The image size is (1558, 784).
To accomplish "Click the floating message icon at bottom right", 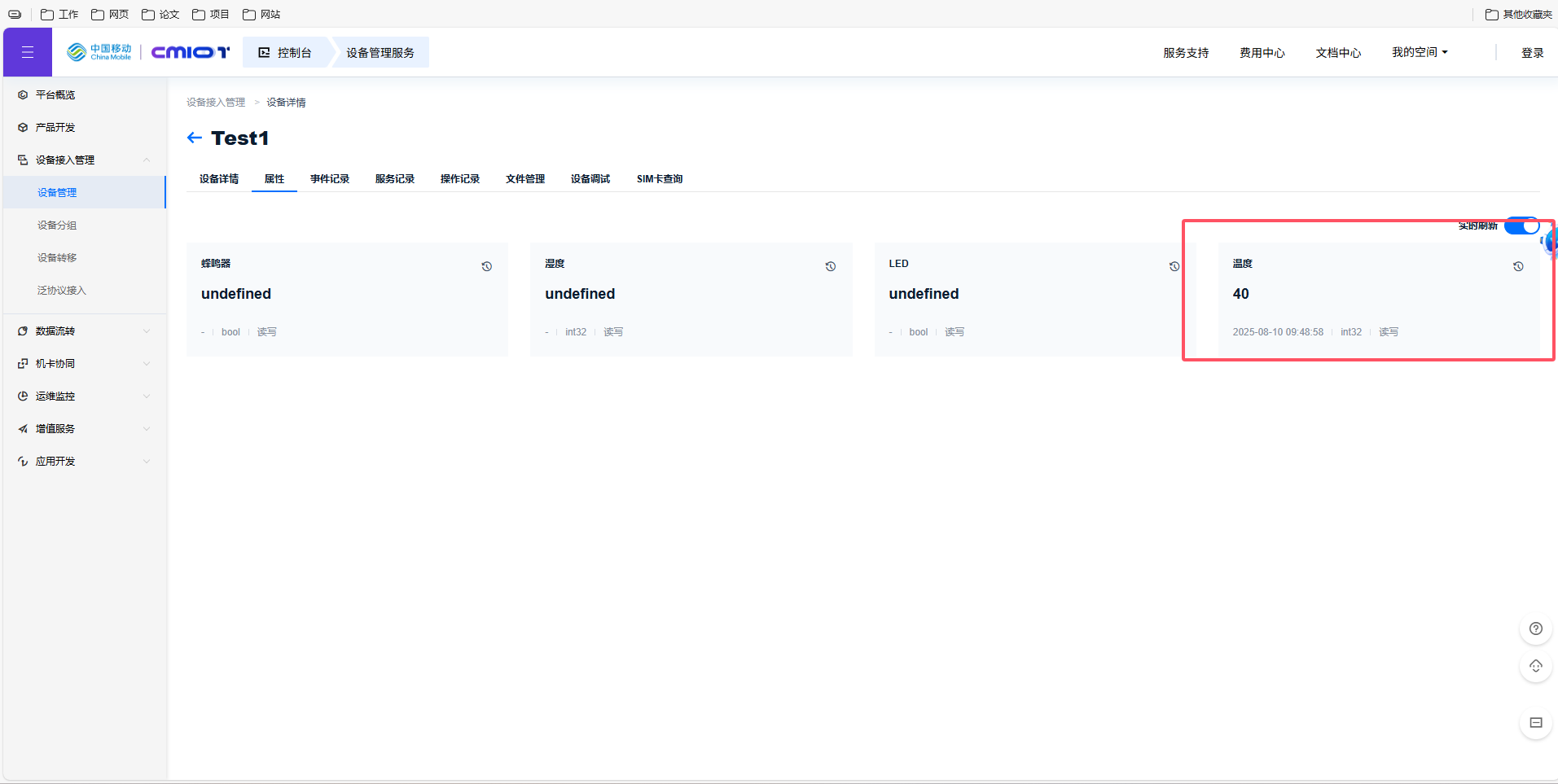I will pos(1535,723).
